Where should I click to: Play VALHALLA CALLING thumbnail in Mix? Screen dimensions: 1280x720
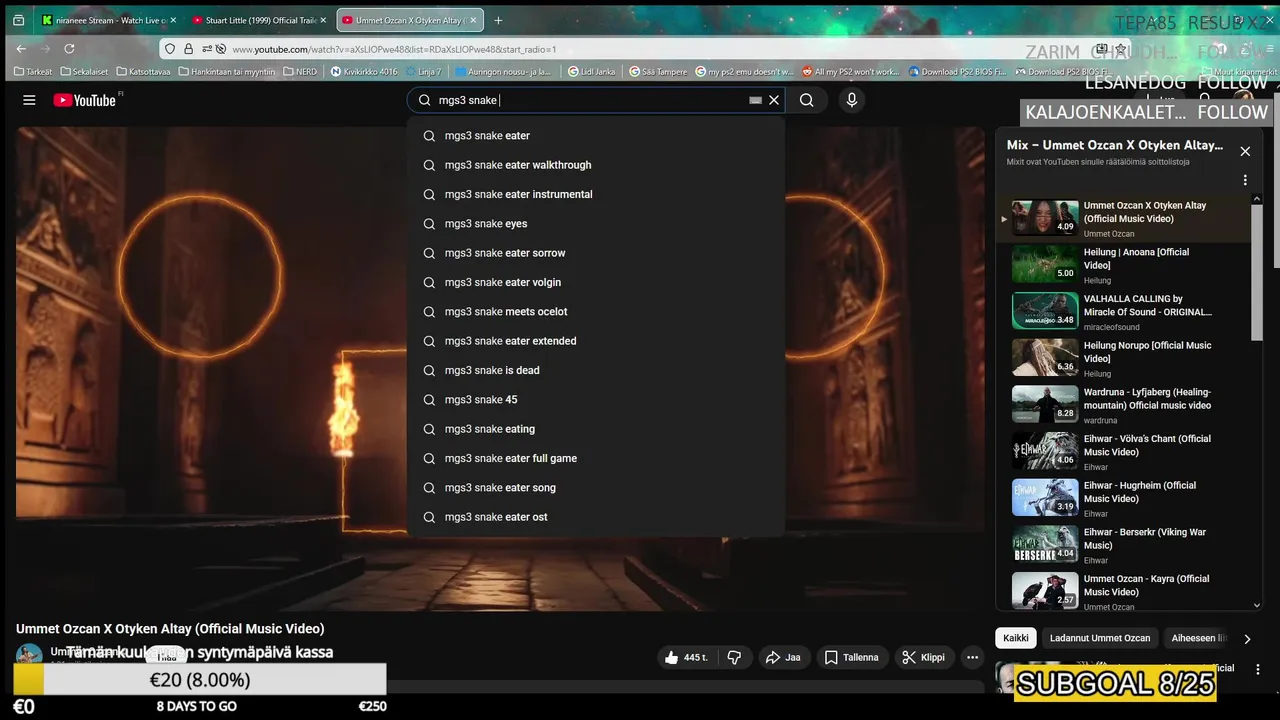1045,311
